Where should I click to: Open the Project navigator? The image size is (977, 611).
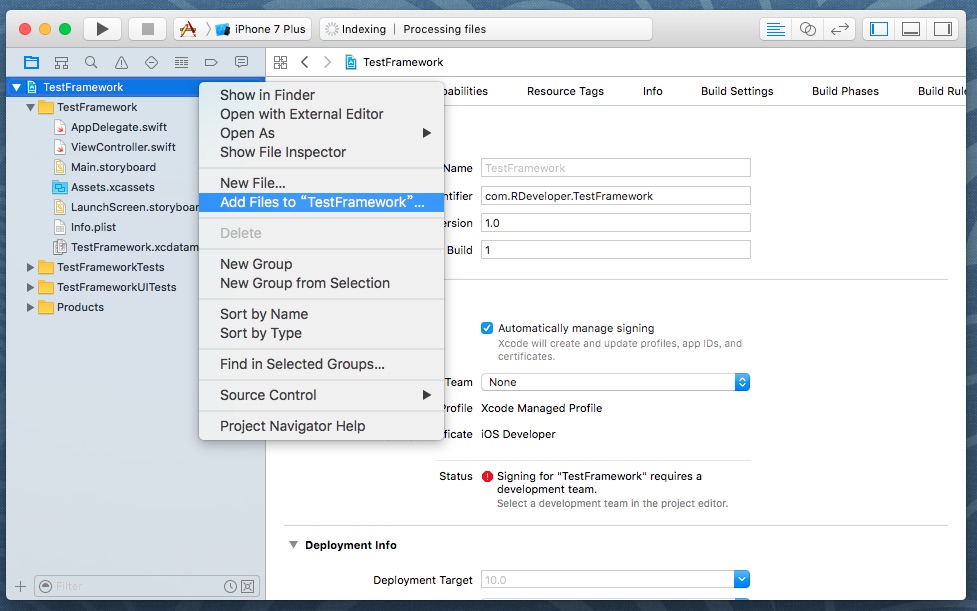[x=31, y=62]
